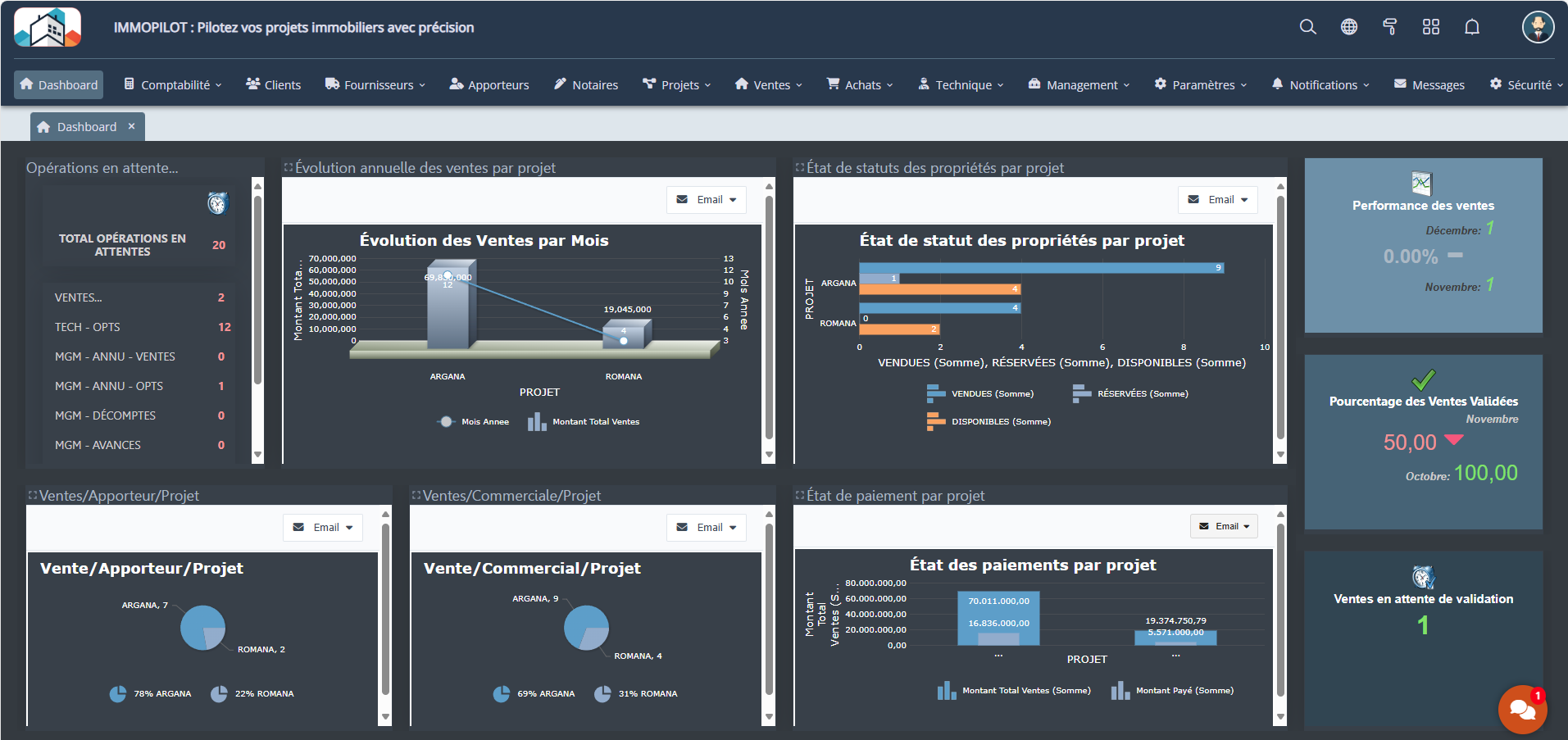Image resolution: width=1568 pixels, height=740 pixels.
Task: Toggle RÉSERVÉES (Somme) legend series
Action: tap(1130, 394)
